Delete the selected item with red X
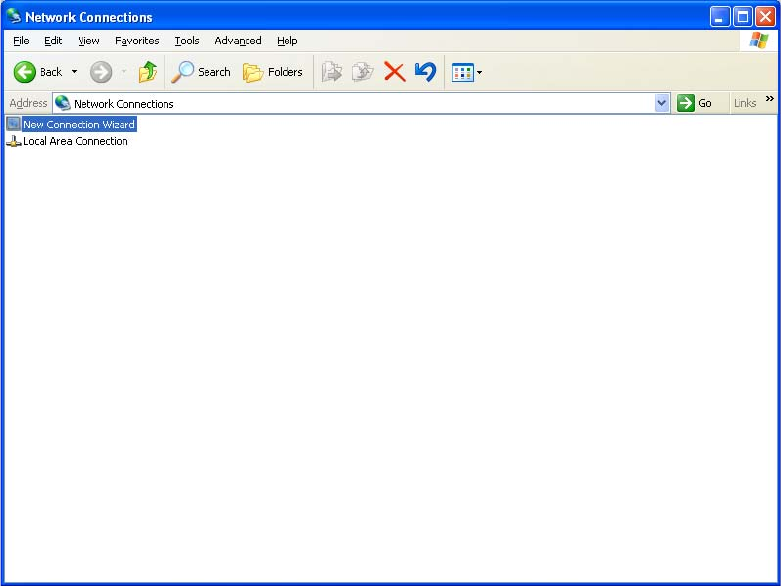Screen dimensions: 781x586 (394, 72)
